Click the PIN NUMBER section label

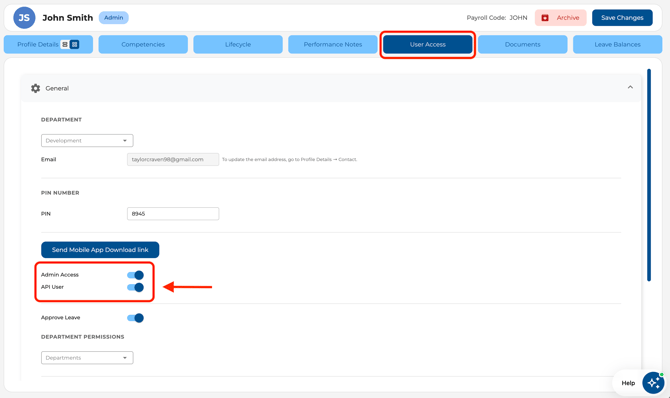(x=60, y=193)
